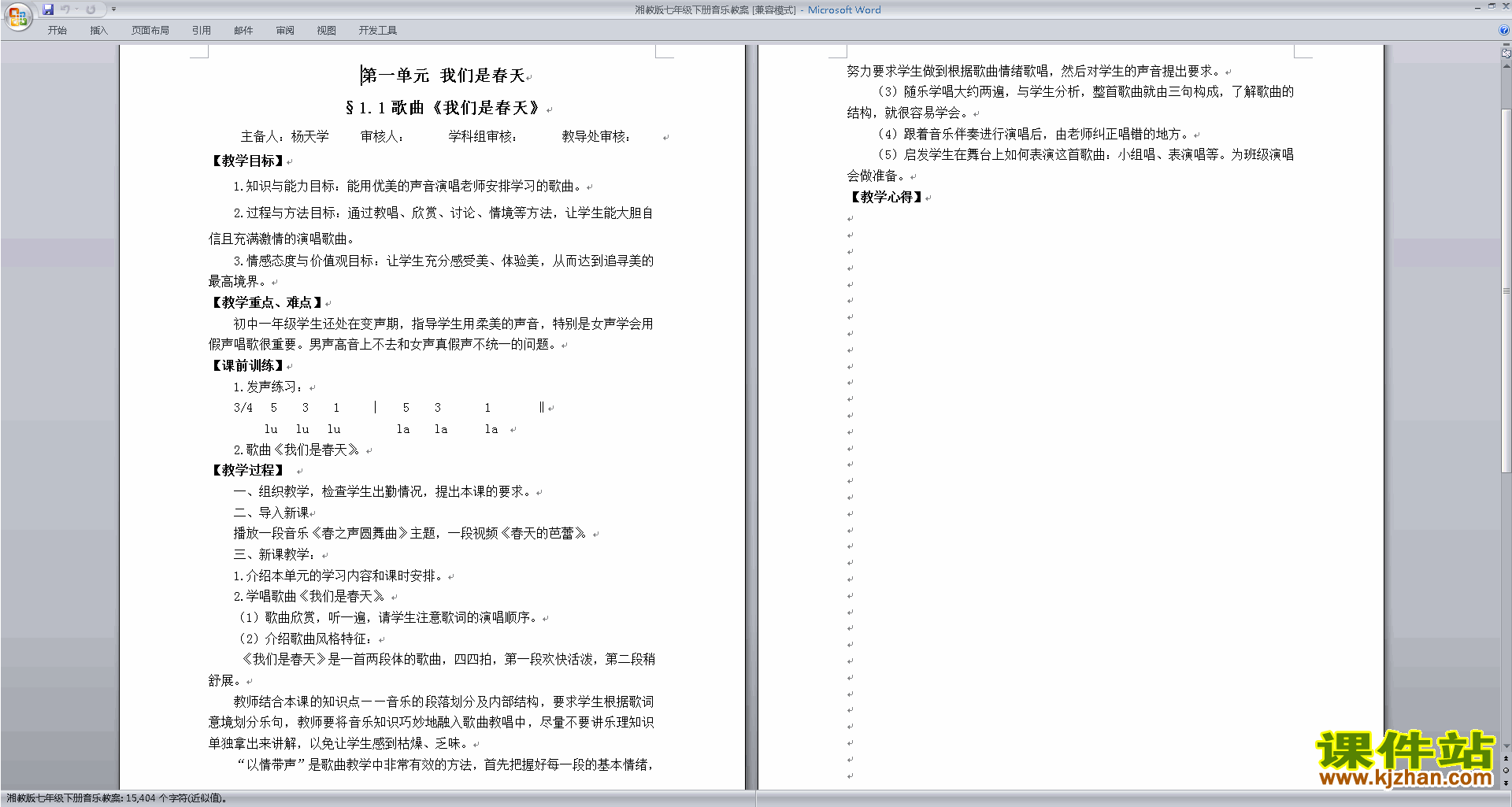1512x807 pixels.
Task: Go to next page with double-down arrow
Action: [1506, 783]
